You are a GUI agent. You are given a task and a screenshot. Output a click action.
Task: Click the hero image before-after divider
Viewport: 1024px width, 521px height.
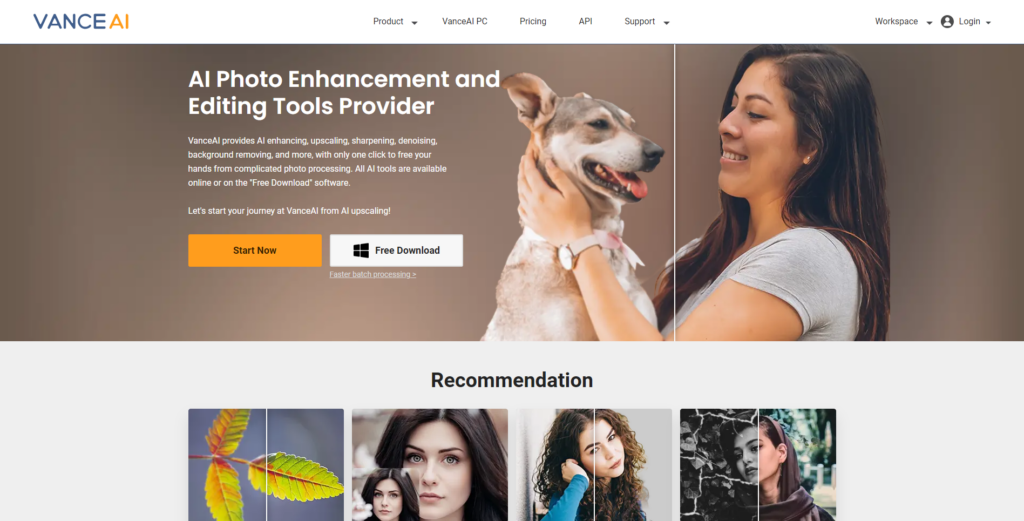pyautogui.click(x=675, y=193)
